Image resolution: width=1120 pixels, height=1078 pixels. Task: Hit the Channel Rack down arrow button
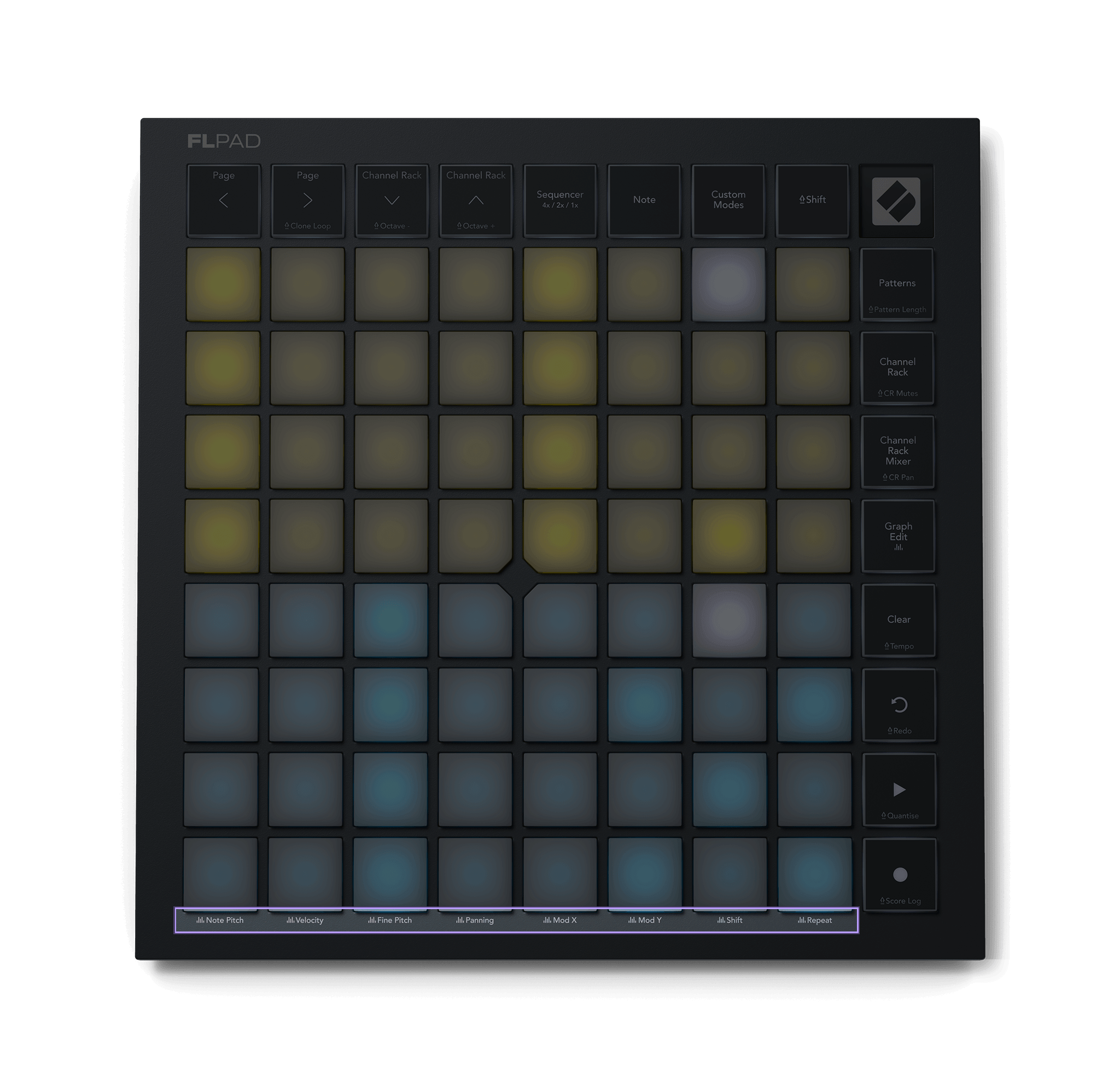tap(392, 201)
